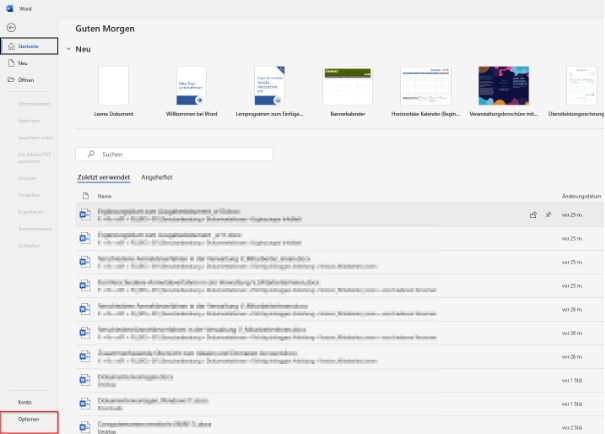
Task: Click the "vor 2 Std." date
Action: coord(572,427)
